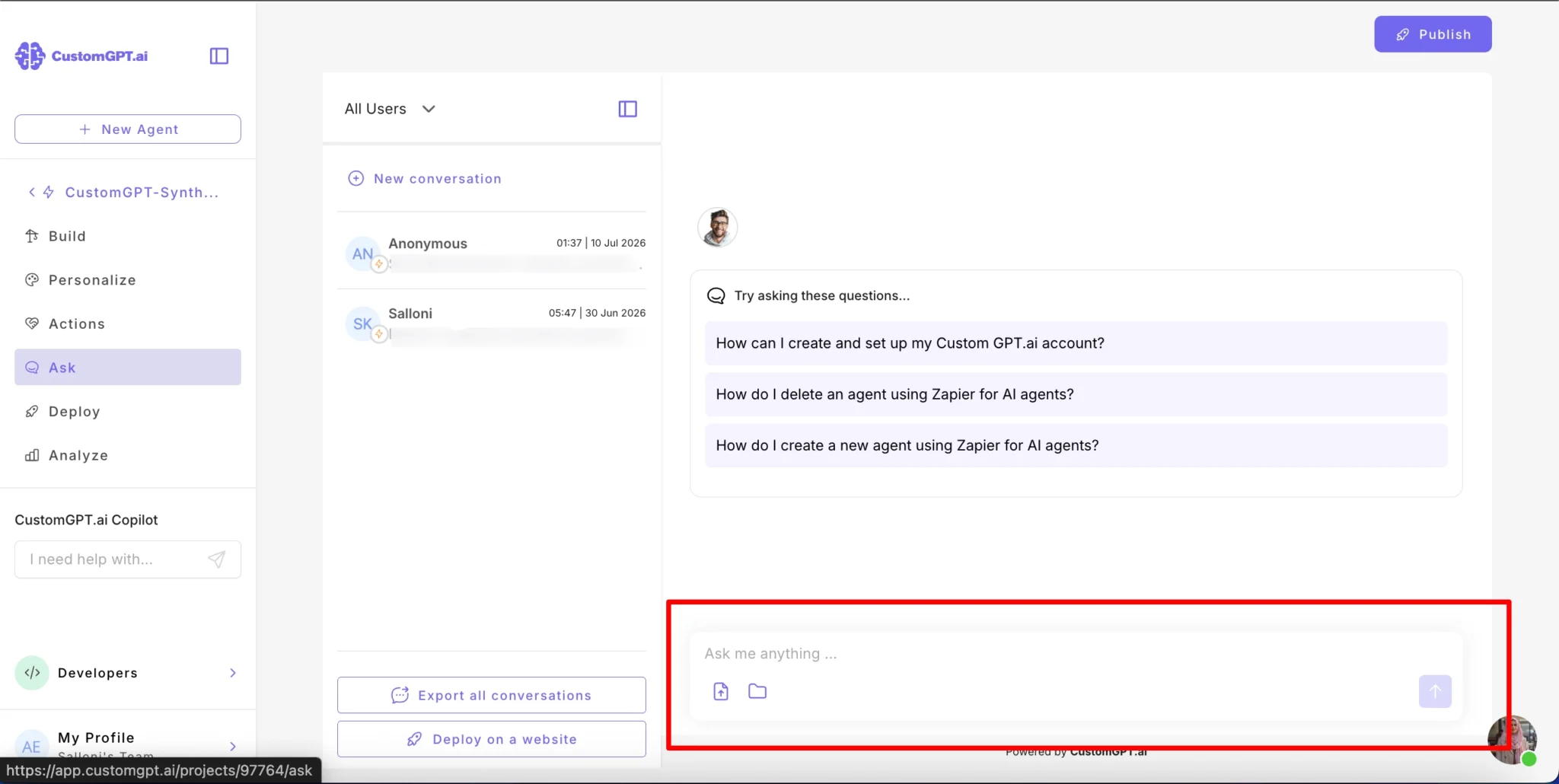Click the Analyze bar chart icon

32,455
